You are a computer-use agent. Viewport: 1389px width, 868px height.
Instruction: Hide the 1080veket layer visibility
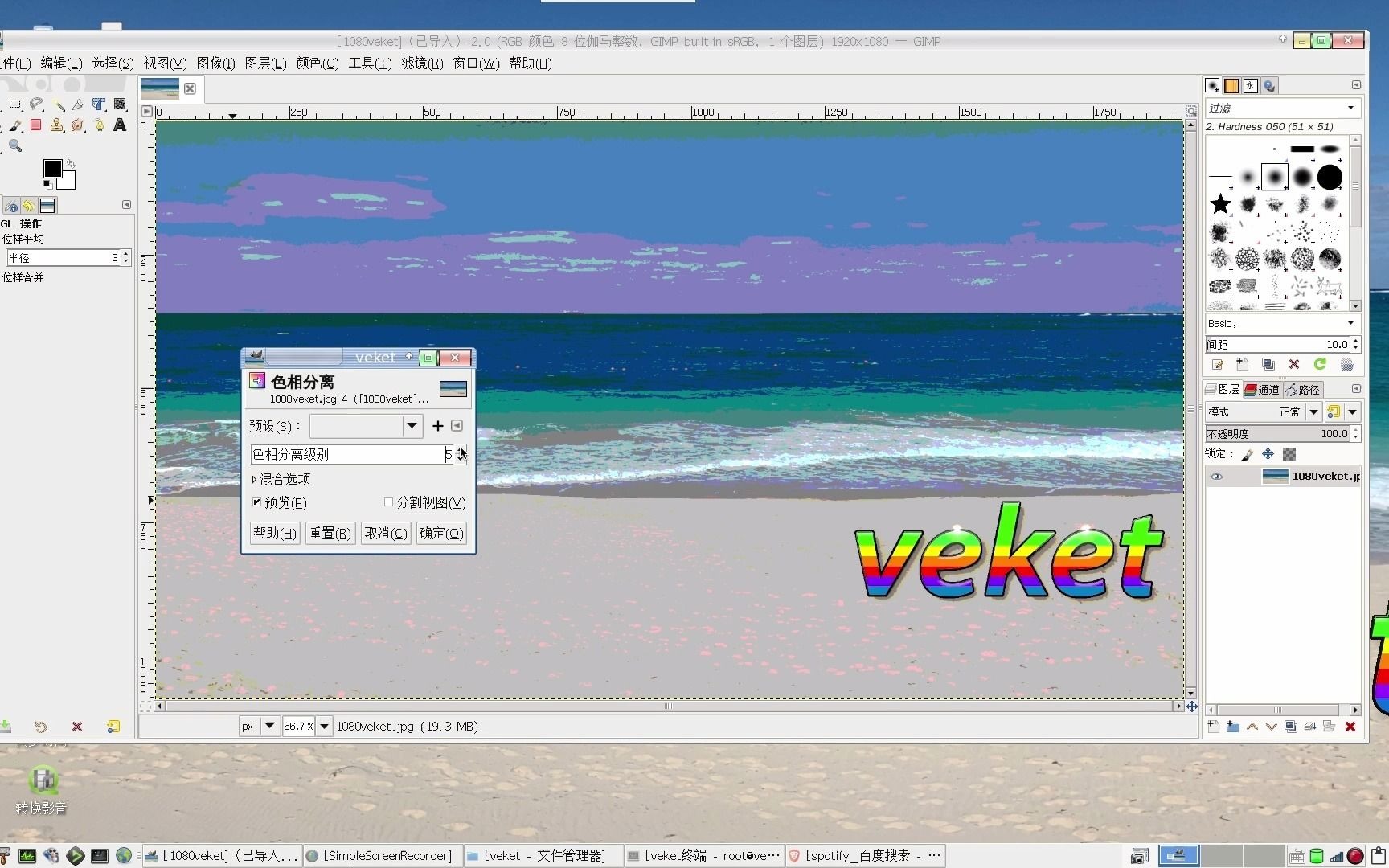coord(1216,476)
